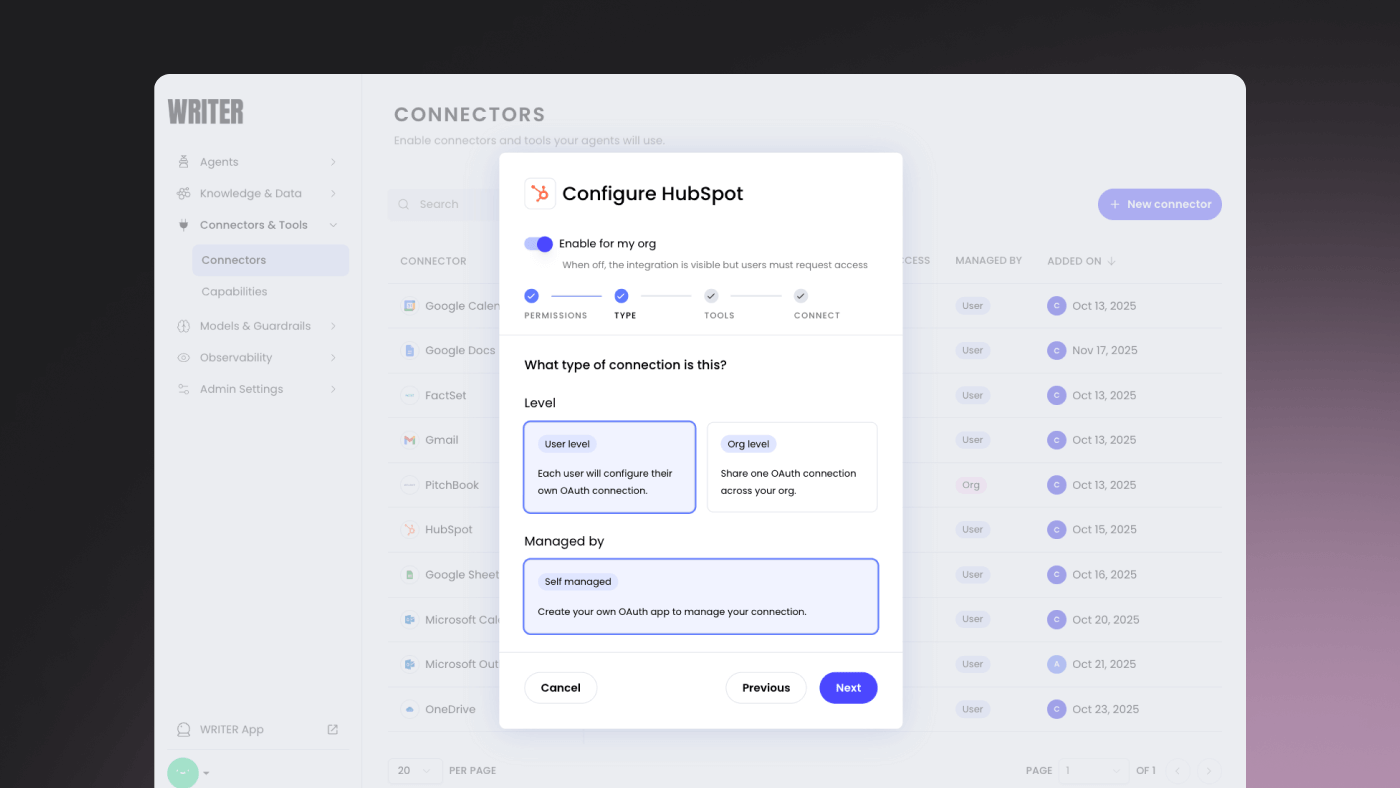Click the Cancel button

coord(560,688)
